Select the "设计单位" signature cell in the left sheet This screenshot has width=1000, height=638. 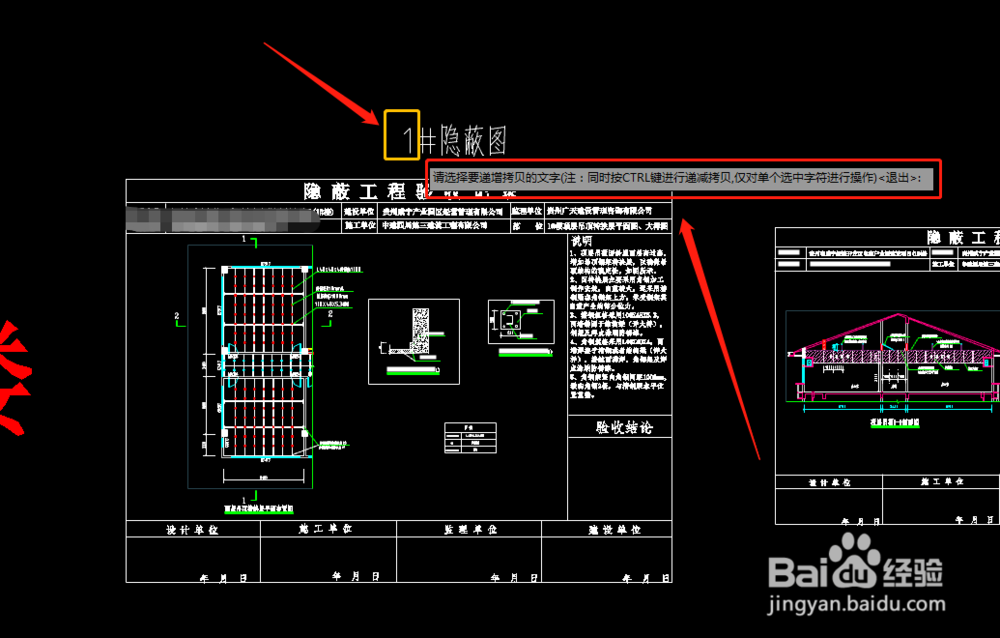pyautogui.click(x=193, y=530)
